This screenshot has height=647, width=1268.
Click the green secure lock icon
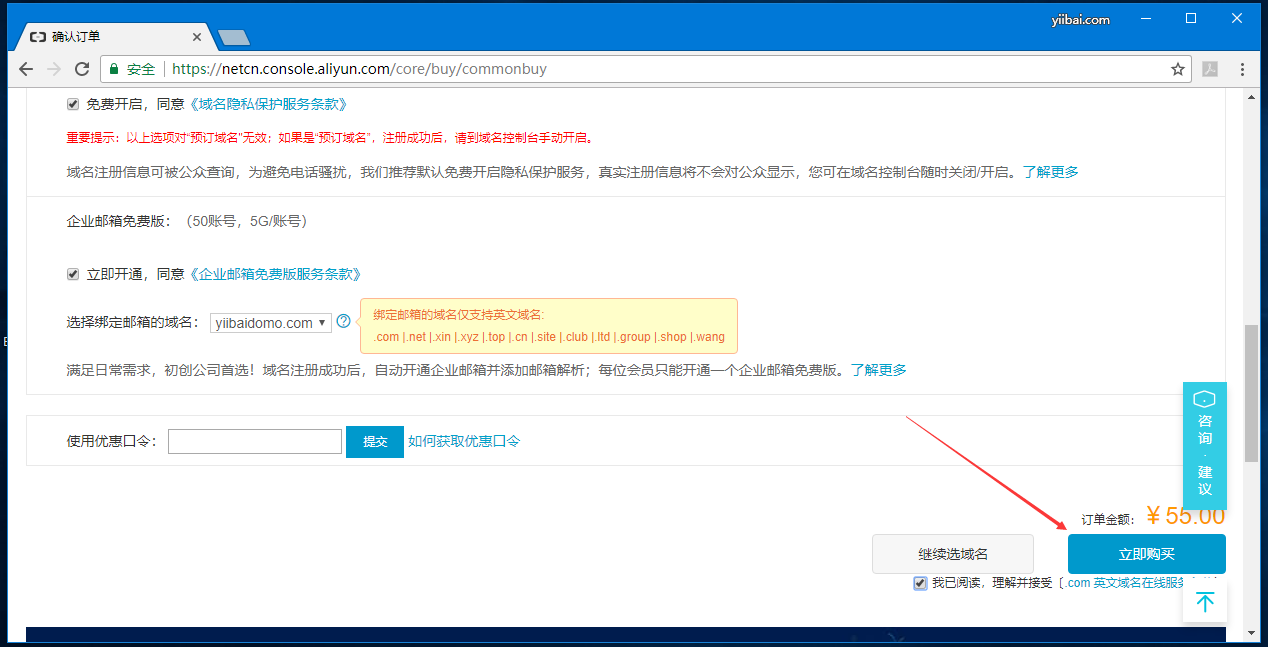[115, 69]
